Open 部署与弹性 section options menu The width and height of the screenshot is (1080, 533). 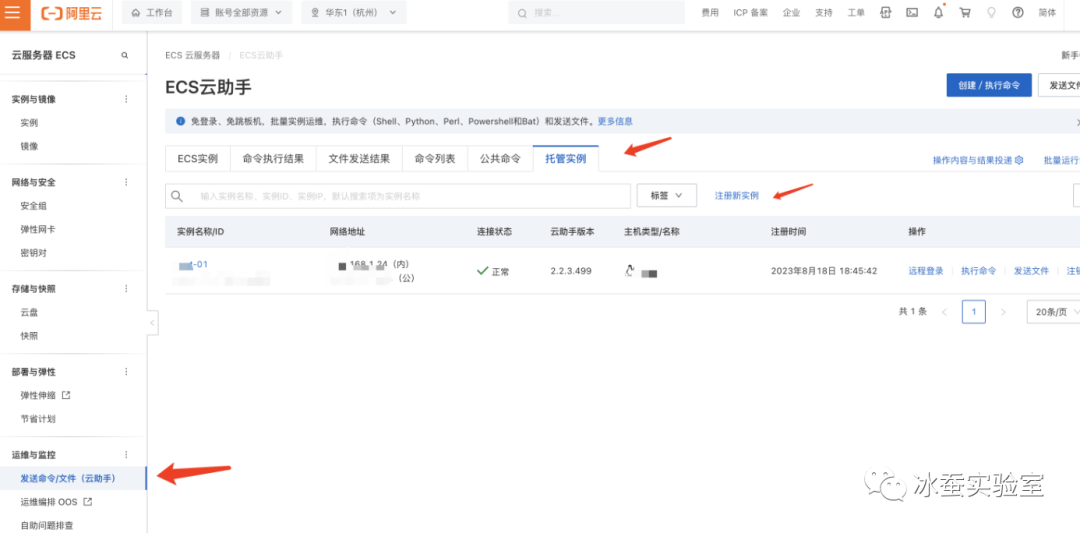(x=126, y=372)
